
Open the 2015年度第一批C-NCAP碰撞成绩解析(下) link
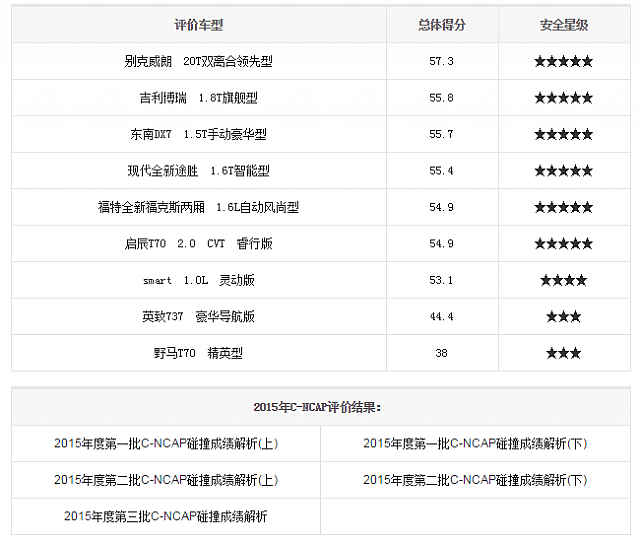[x=475, y=443]
